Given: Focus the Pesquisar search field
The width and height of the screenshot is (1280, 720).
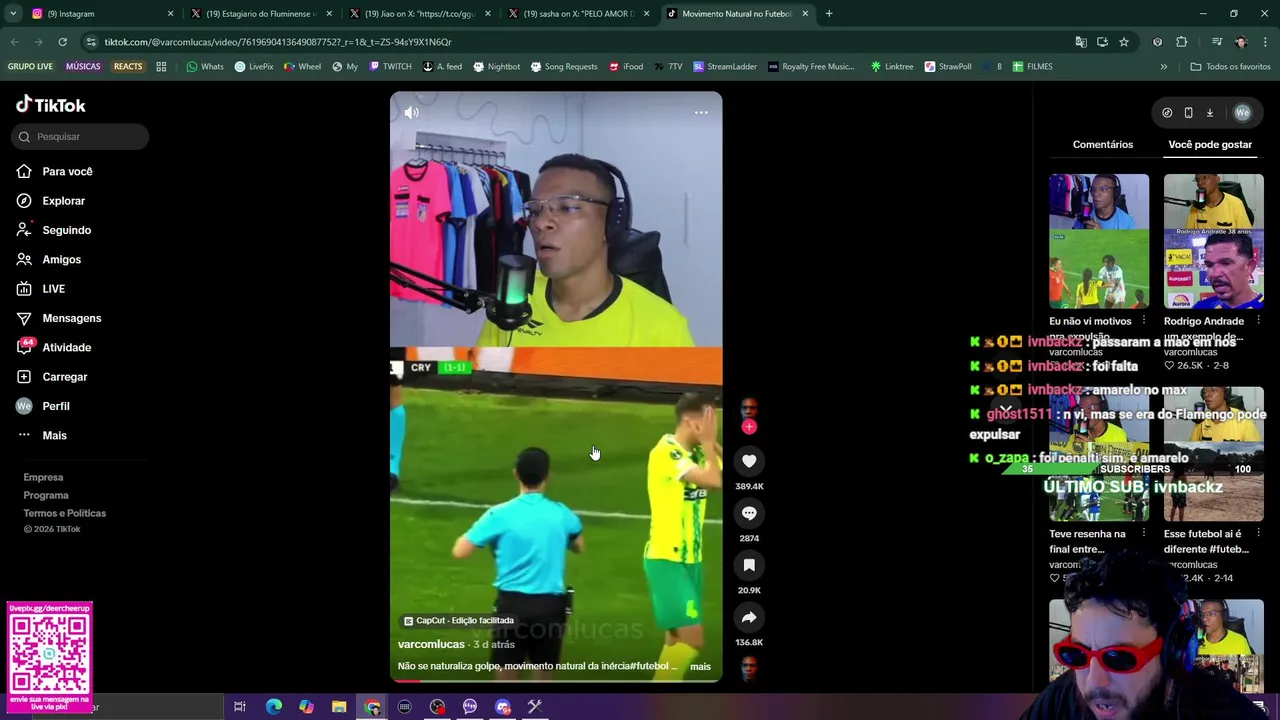Looking at the screenshot, I should point(82,136).
